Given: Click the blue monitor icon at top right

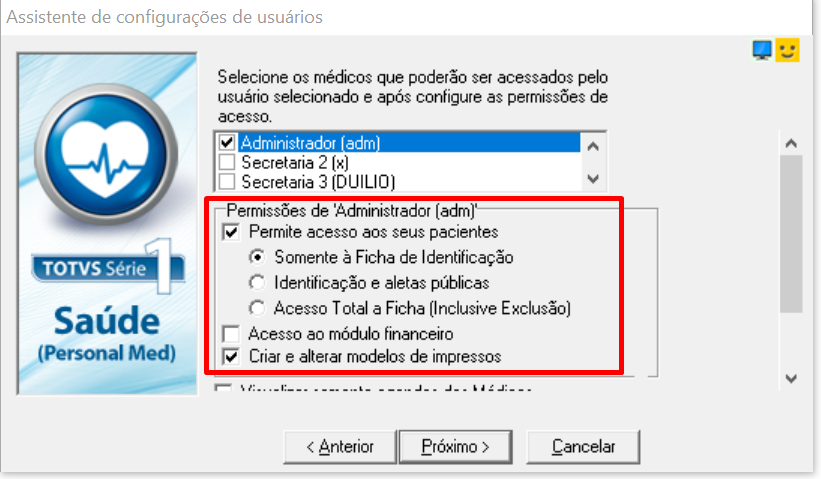Looking at the screenshot, I should point(762,50).
